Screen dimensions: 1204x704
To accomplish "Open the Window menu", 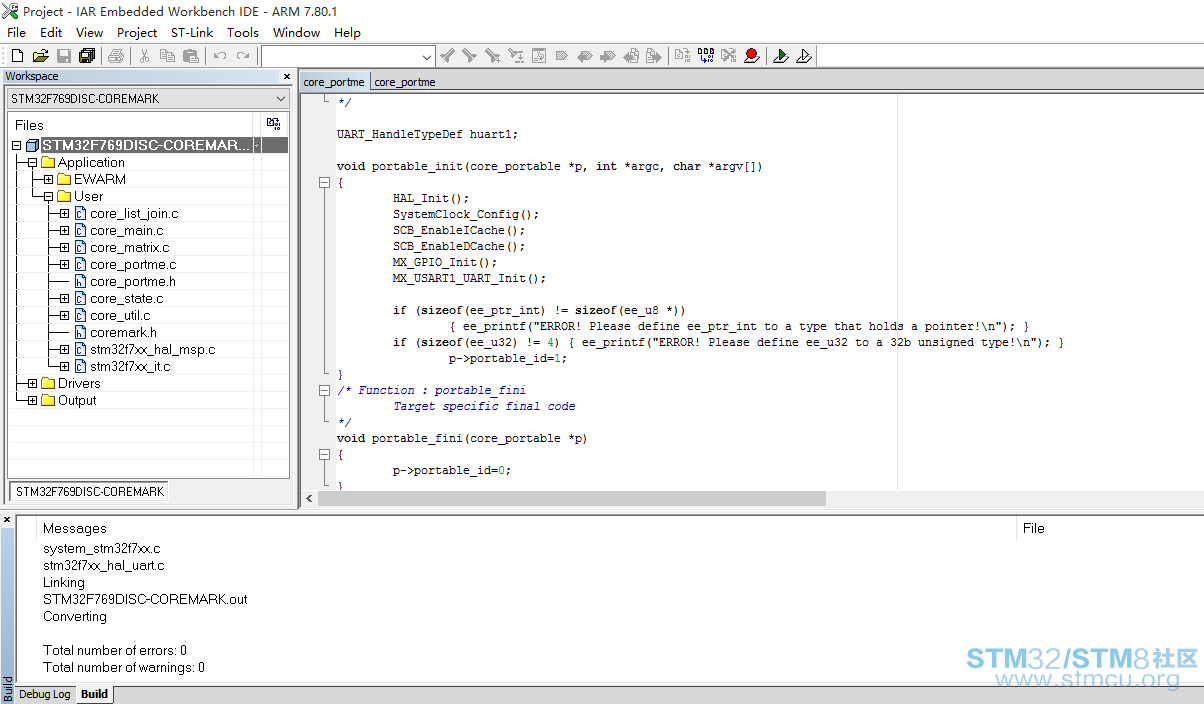I will [x=297, y=32].
